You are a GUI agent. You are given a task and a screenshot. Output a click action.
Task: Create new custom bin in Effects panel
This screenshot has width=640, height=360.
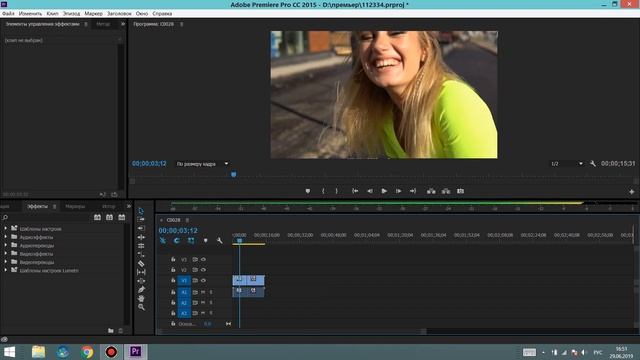(x=111, y=331)
